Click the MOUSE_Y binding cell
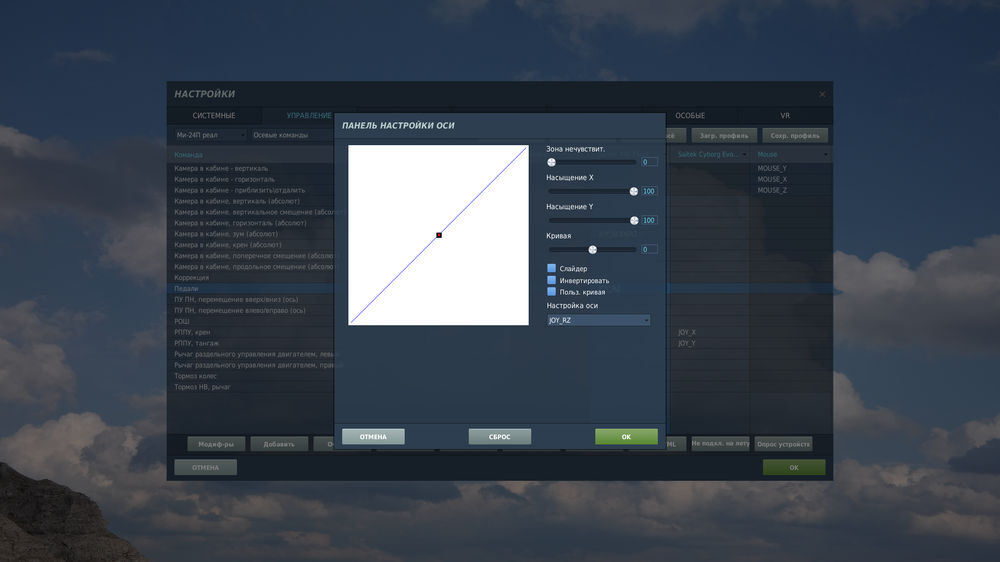The image size is (1000, 562). click(x=791, y=168)
